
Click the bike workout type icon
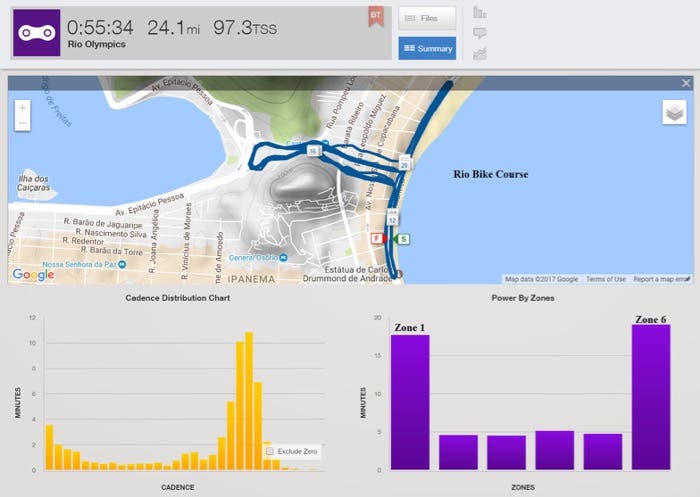36,33
